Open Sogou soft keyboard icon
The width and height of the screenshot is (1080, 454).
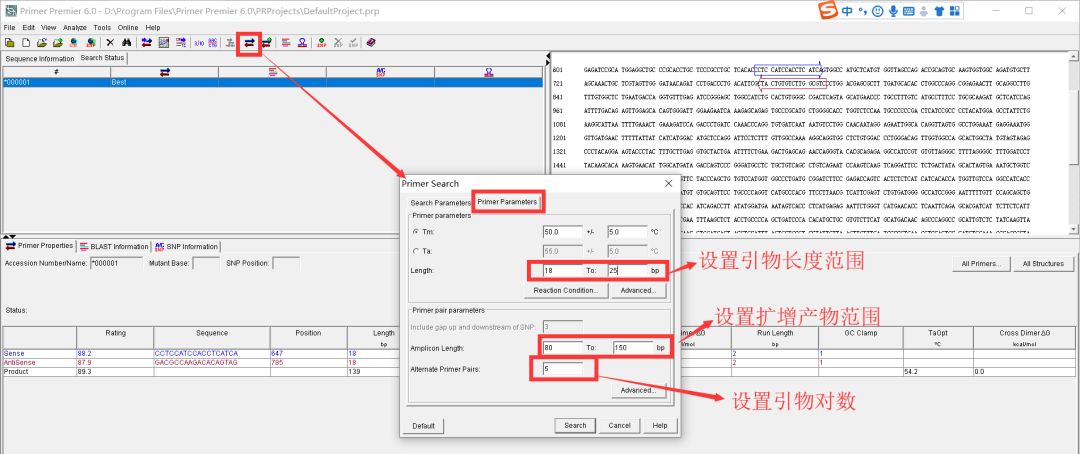[908, 11]
